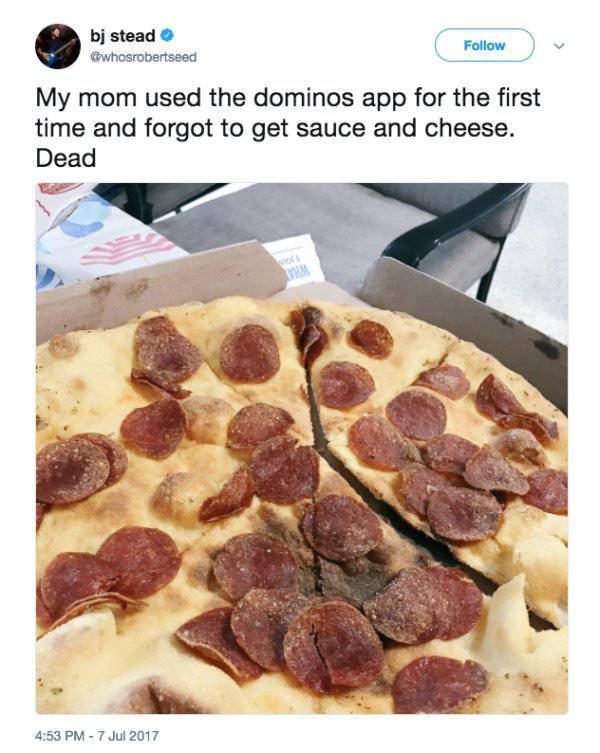Open bj stead's profile avatar
This screenshot has width=600, height=753.
(58, 47)
